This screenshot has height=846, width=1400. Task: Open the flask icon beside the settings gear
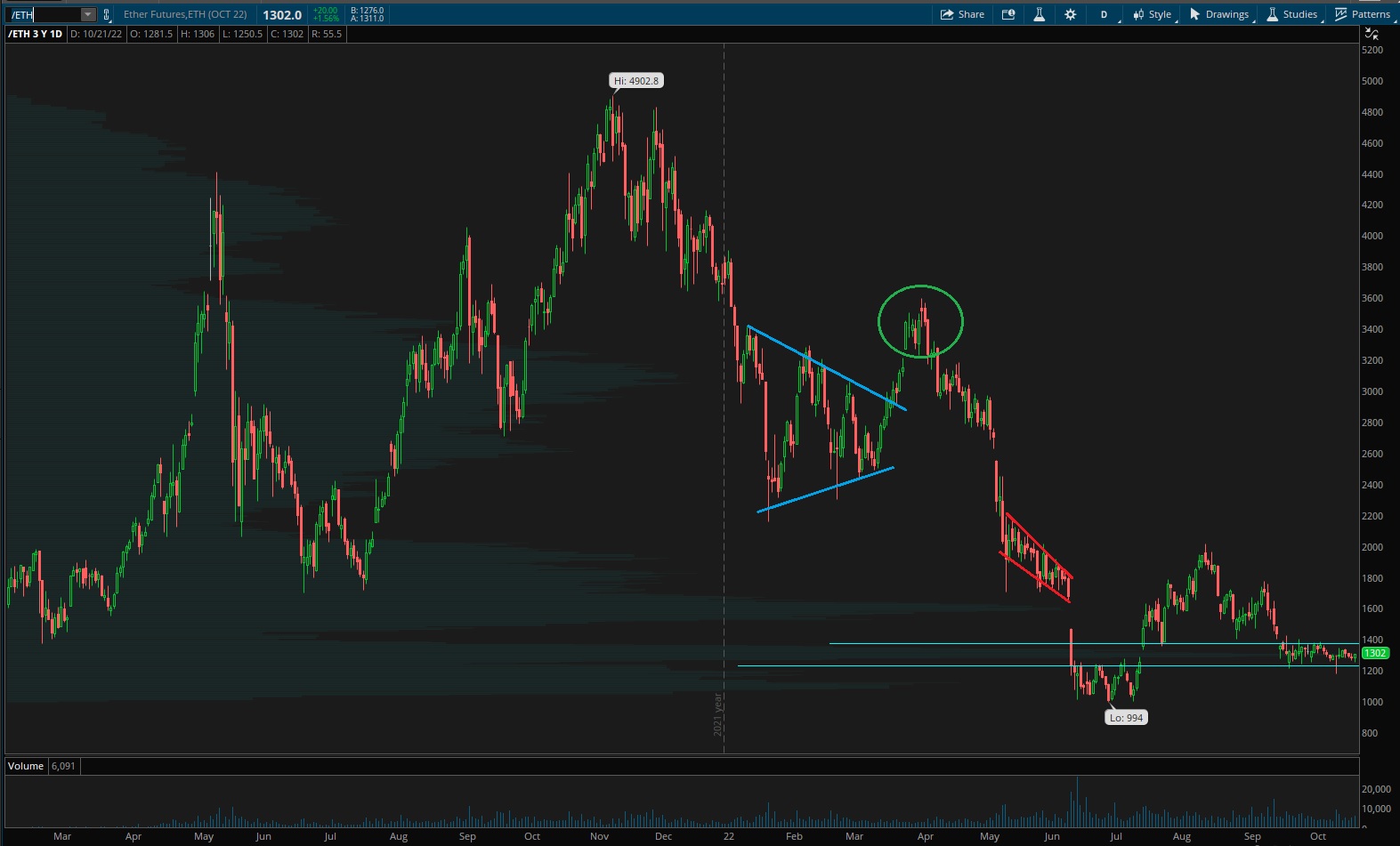[1039, 14]
